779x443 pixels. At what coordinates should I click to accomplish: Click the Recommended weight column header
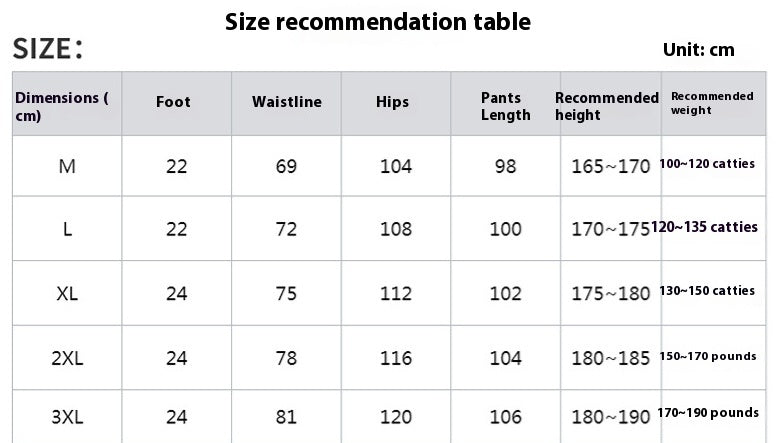(x=712, y=103)
